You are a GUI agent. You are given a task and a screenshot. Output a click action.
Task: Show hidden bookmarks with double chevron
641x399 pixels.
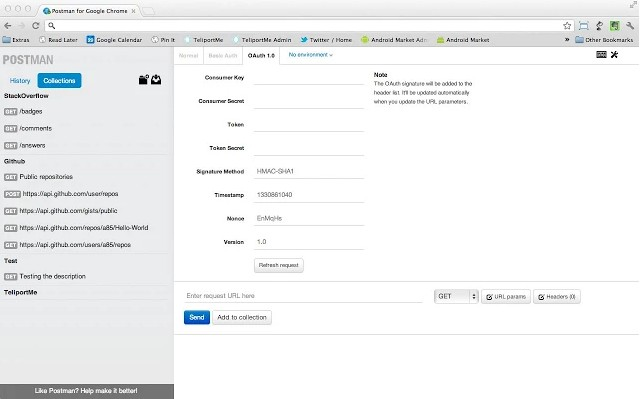click(x=567, y=40)
